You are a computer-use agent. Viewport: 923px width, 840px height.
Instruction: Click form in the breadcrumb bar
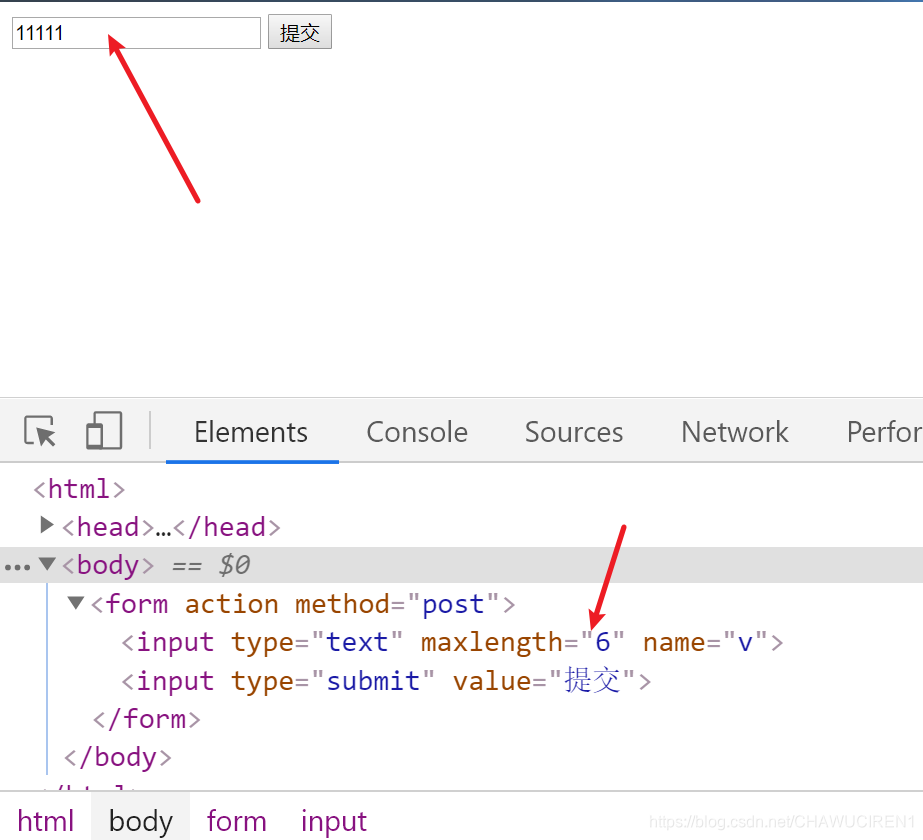click(x=236, y=821)
